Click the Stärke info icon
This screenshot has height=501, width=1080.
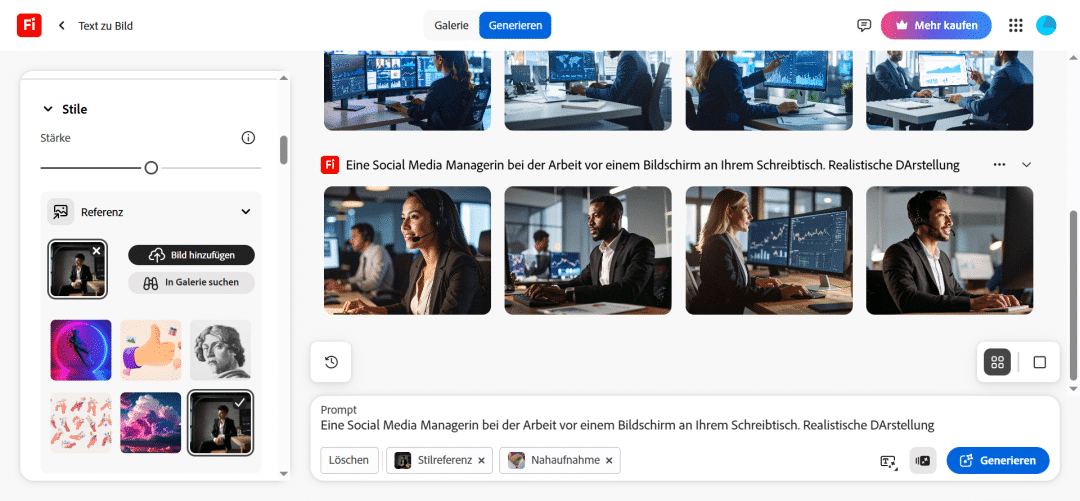248,138
